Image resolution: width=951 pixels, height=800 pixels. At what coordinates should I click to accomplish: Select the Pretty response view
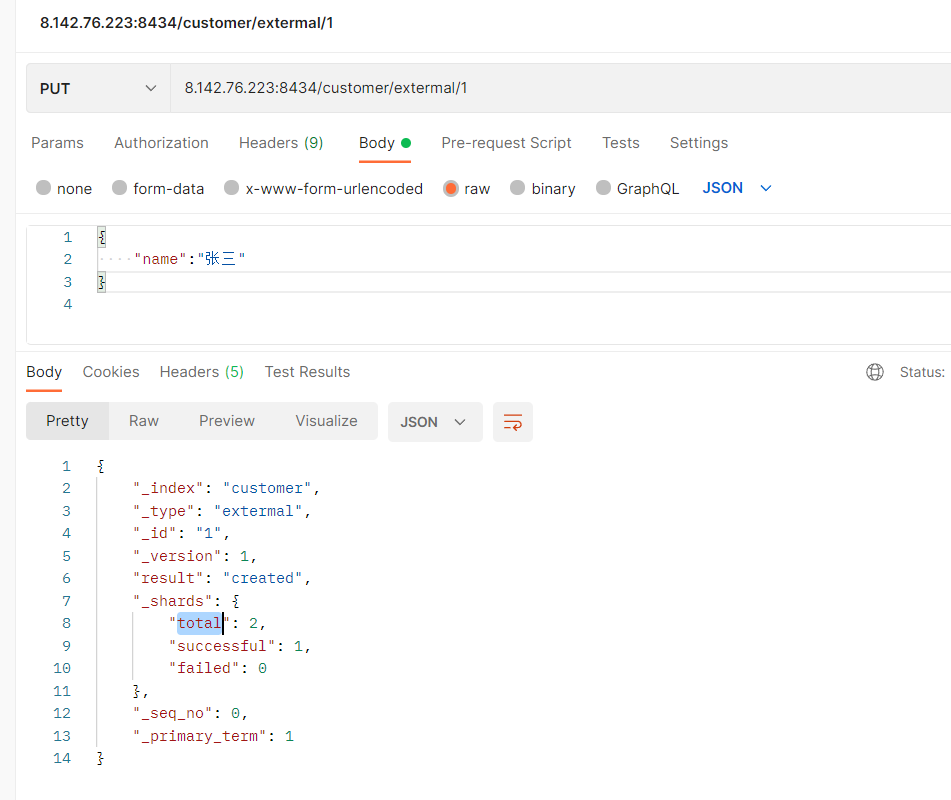point(67,421)
